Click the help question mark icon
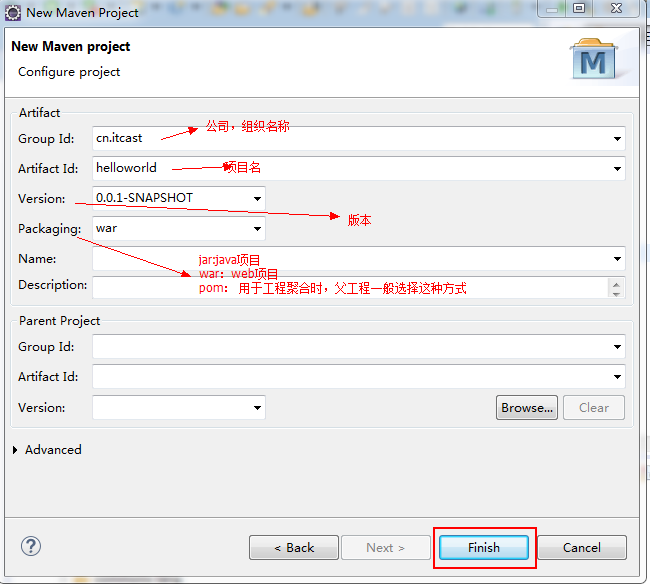This screenshot has width=650, height=584. [31, 546]
